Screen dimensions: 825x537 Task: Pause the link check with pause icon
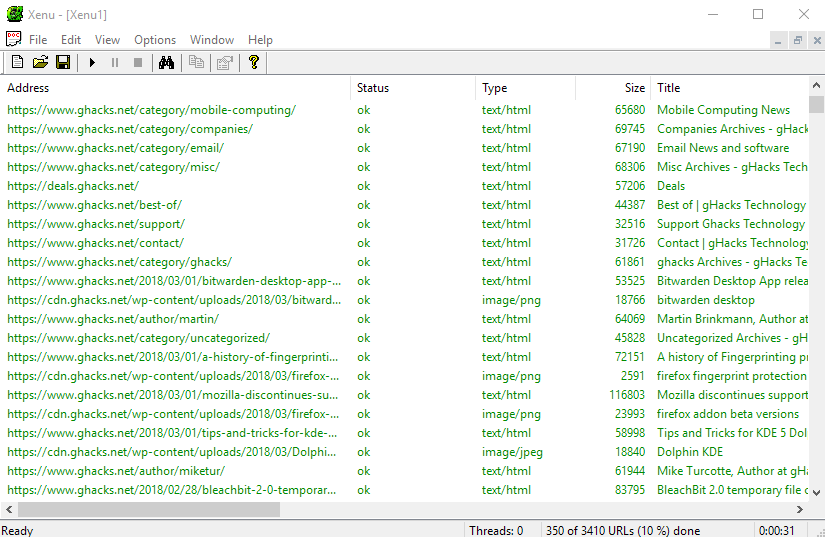pyautogui.click(x=115, y=63)
